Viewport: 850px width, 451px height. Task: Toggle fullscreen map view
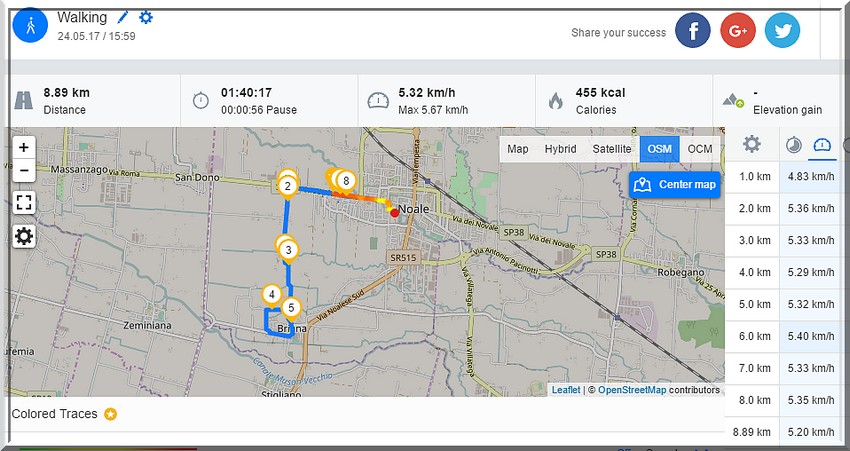(x=24, y=203)
